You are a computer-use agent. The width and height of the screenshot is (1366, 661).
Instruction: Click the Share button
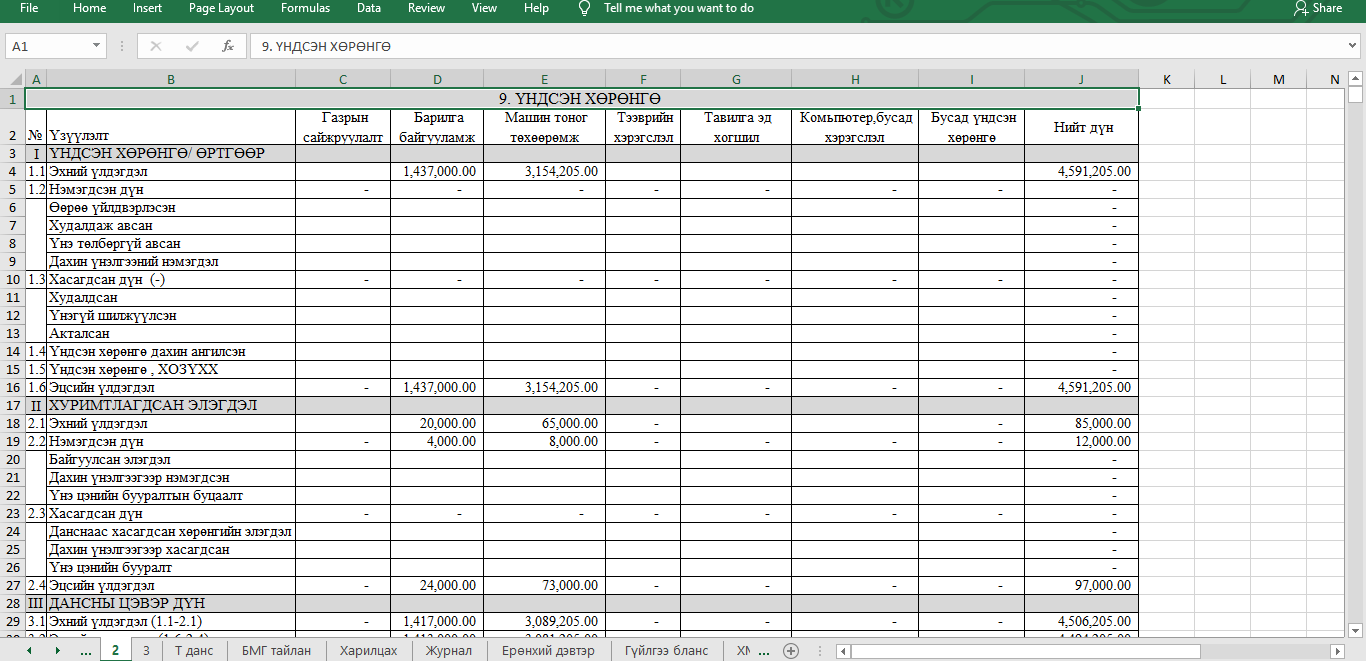(1317, 8)
